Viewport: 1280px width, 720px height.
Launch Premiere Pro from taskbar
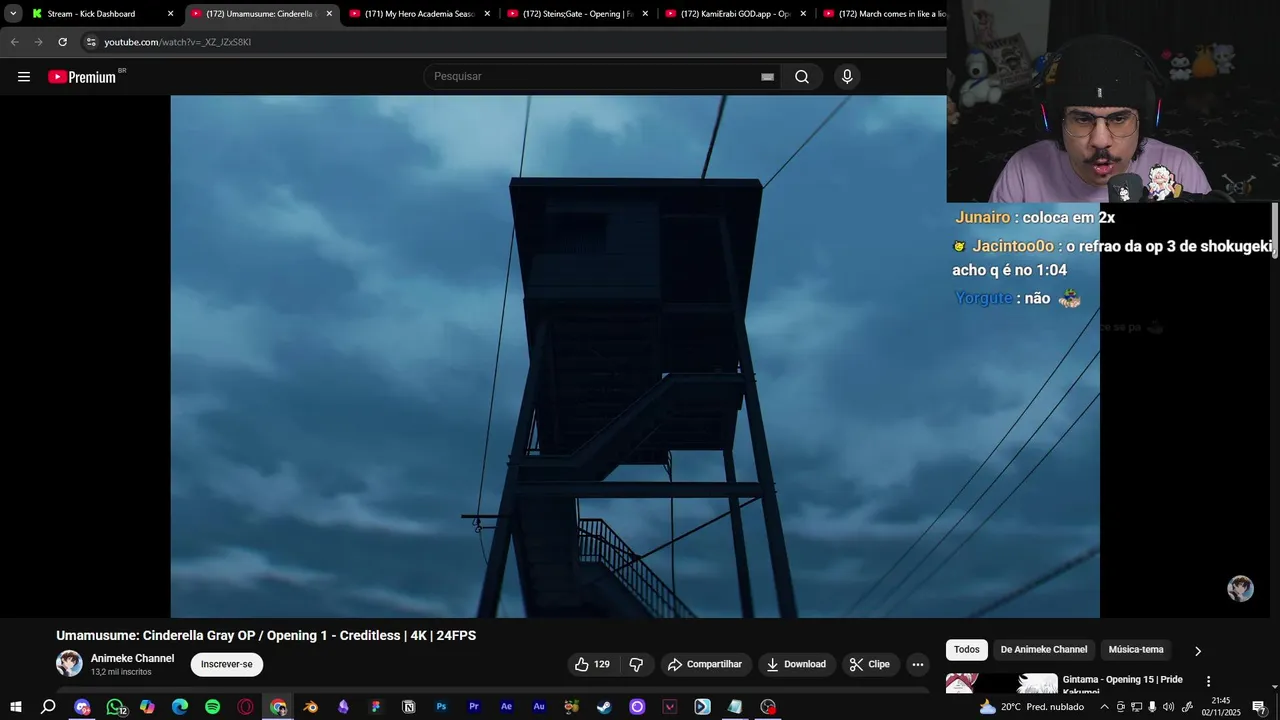(x=474, y=707)
